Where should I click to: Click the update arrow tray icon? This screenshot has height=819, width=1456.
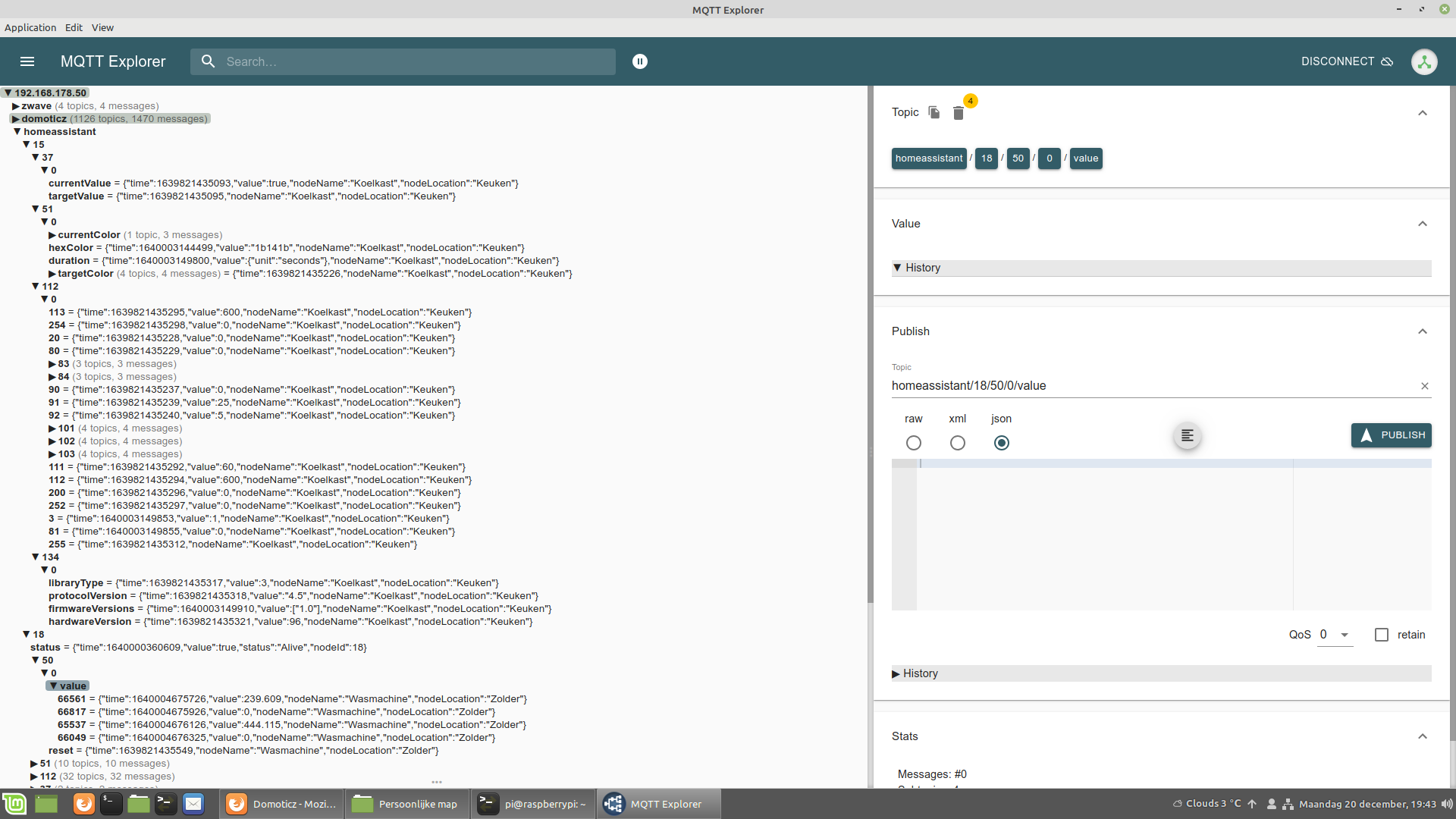(1252, 804)
